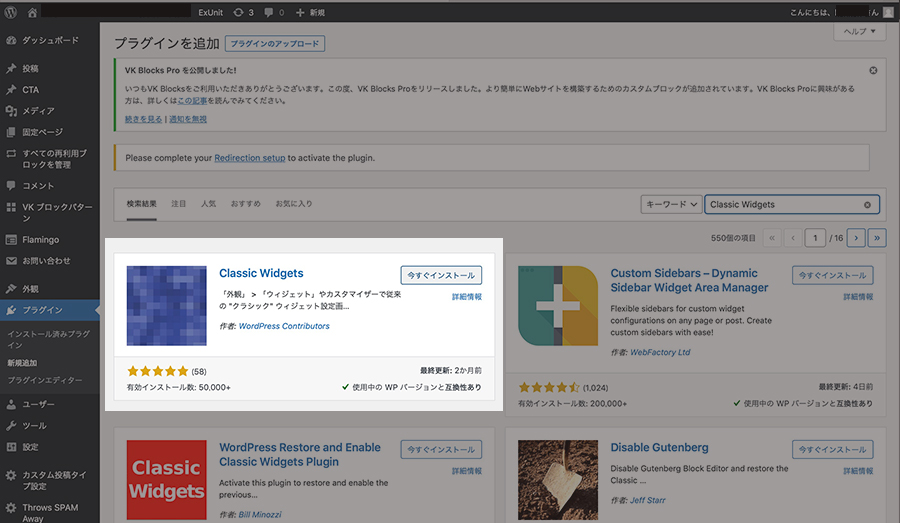Click the プラグインのアップロード button

(x=275, y=44)
